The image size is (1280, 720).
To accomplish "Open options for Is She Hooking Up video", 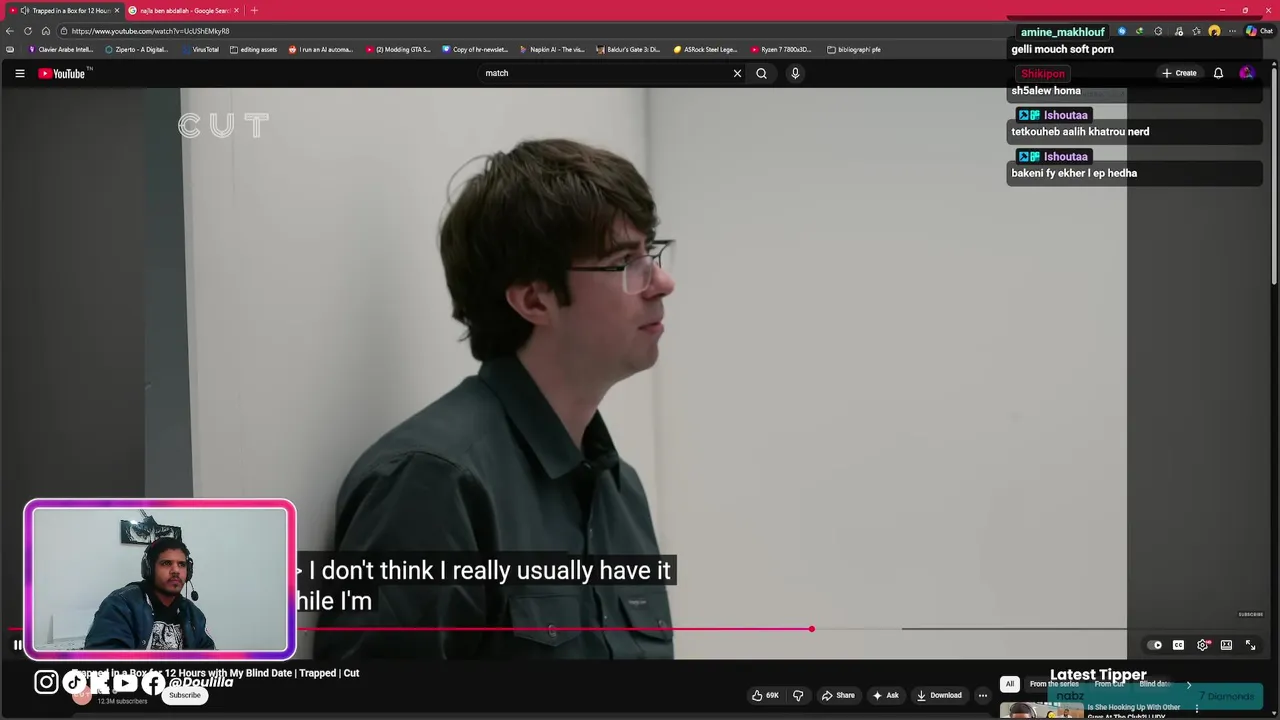I will click(x=1196, y=709).
